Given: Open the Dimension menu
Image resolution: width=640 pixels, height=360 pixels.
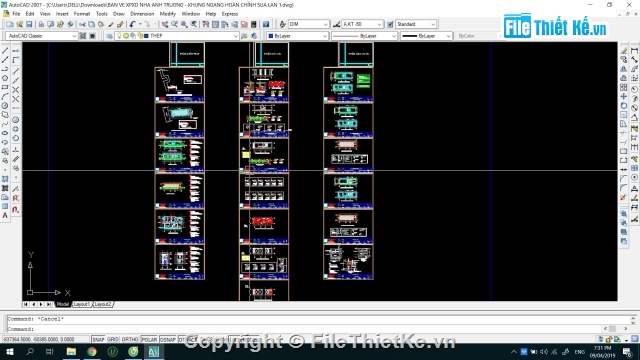Looking at the screenshot, I should pyautogui.click(x=142, y=14).
